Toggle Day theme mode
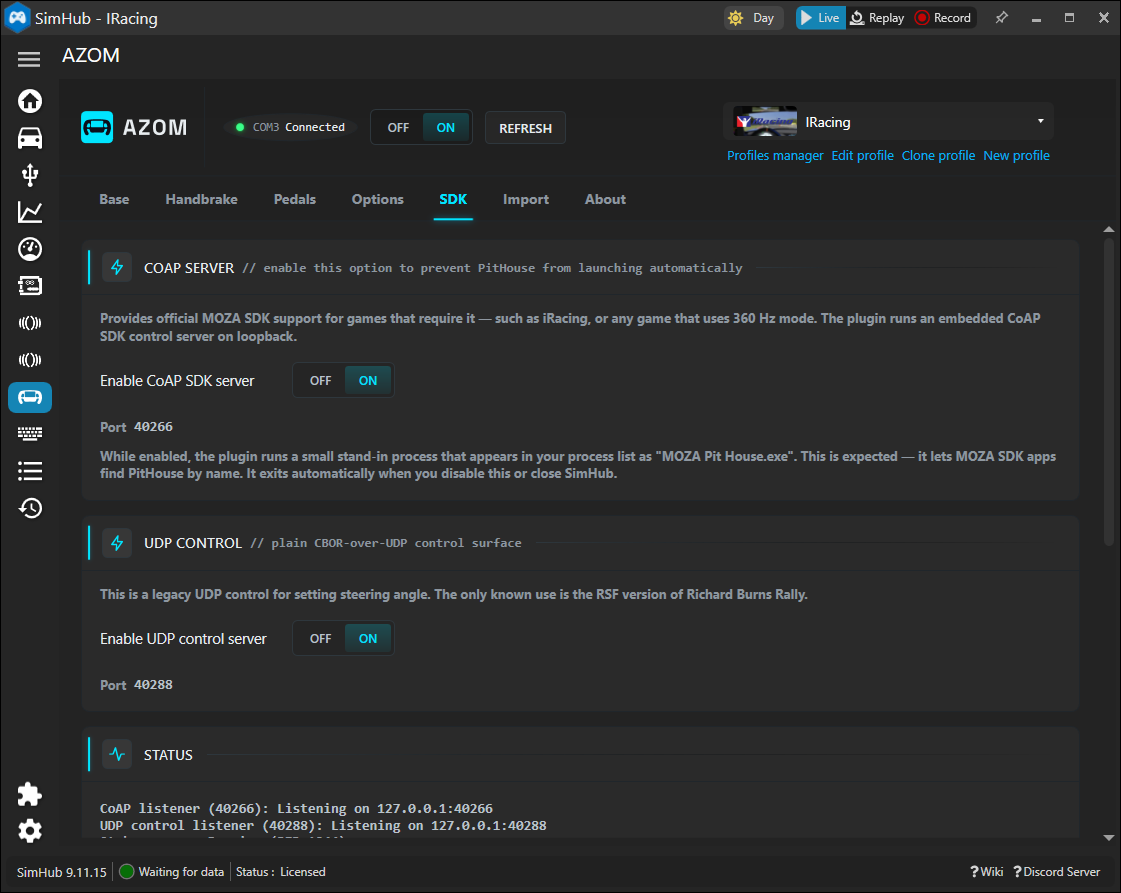Image resolution: width=1121 pixels, height=893 pixels. 753,18
